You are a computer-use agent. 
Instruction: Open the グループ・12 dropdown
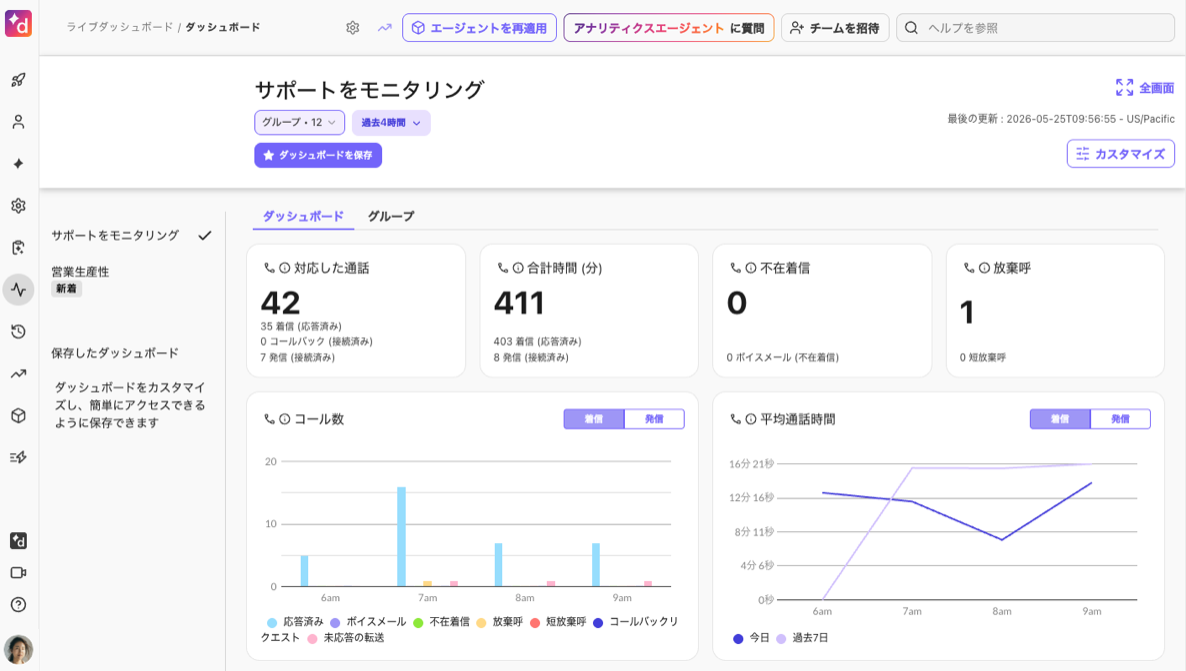tap(300, 123)
